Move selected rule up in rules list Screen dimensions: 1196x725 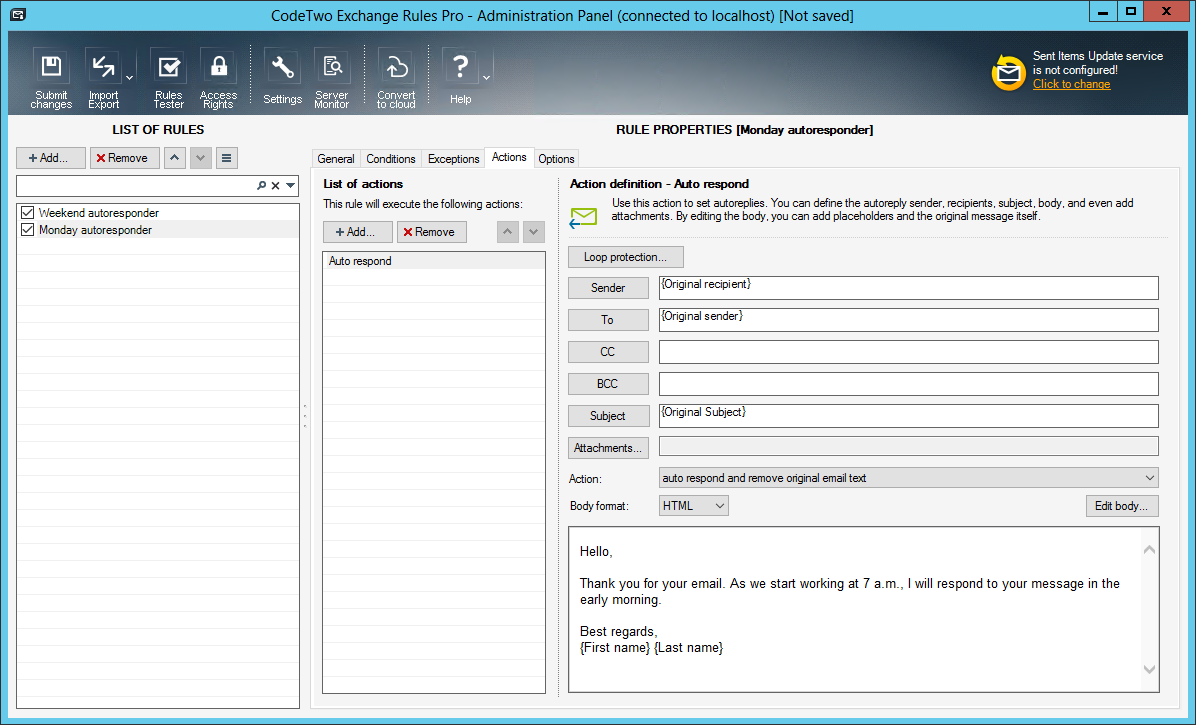[x=175, y=158]
